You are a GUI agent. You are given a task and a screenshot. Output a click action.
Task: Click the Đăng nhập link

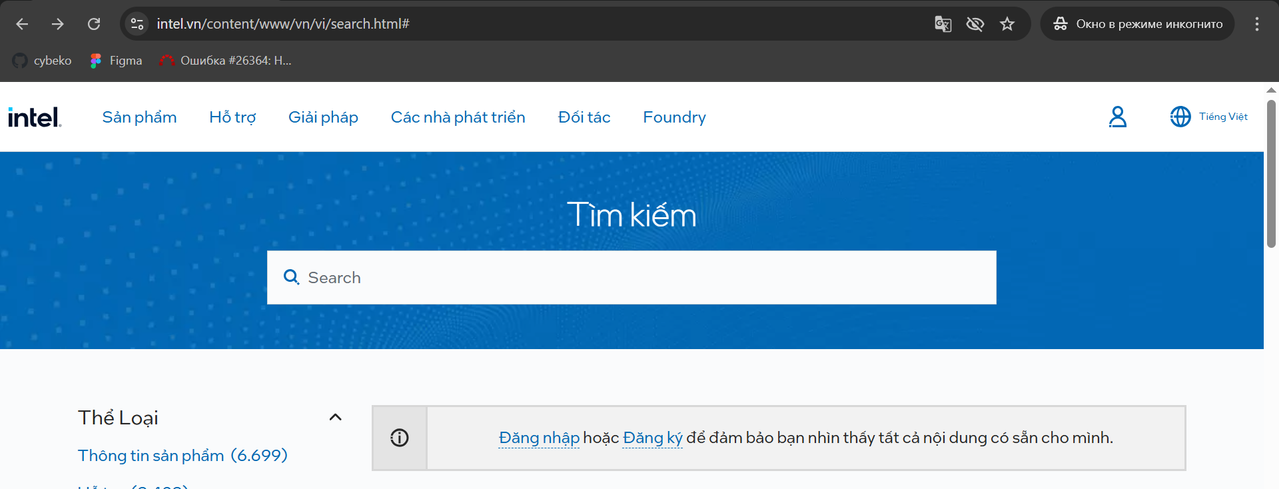click(x=539, y=438)
